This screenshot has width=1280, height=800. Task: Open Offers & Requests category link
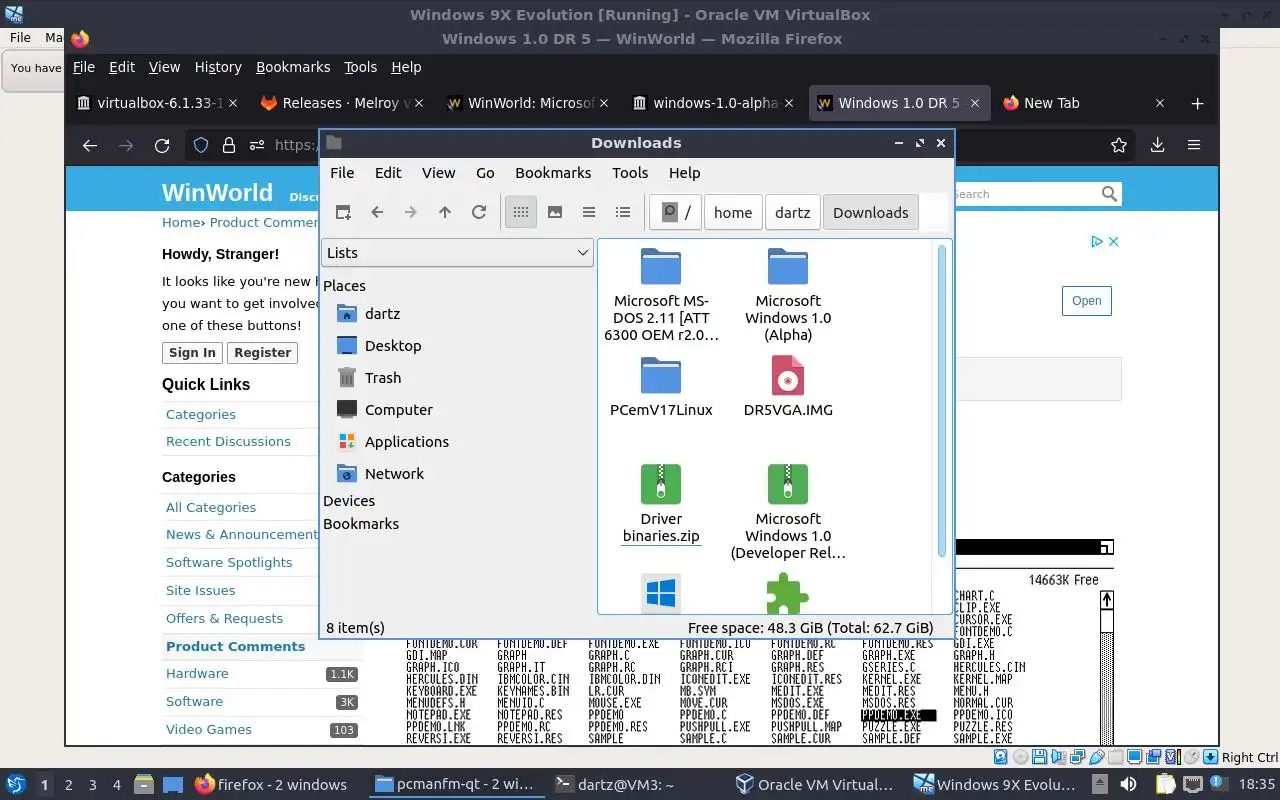click(x=224, y=618)
